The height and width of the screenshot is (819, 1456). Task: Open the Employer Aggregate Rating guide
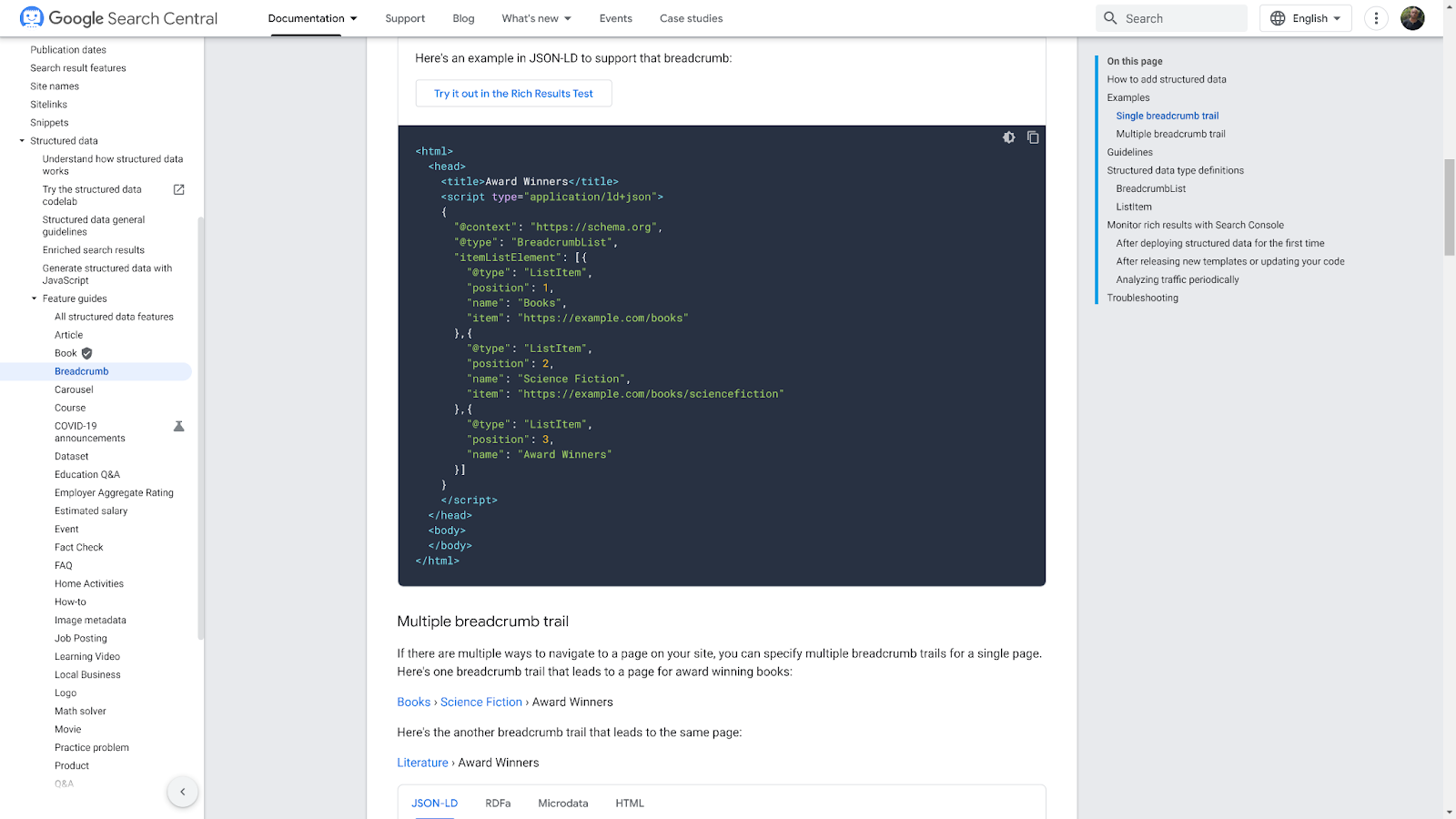[114, 492]
